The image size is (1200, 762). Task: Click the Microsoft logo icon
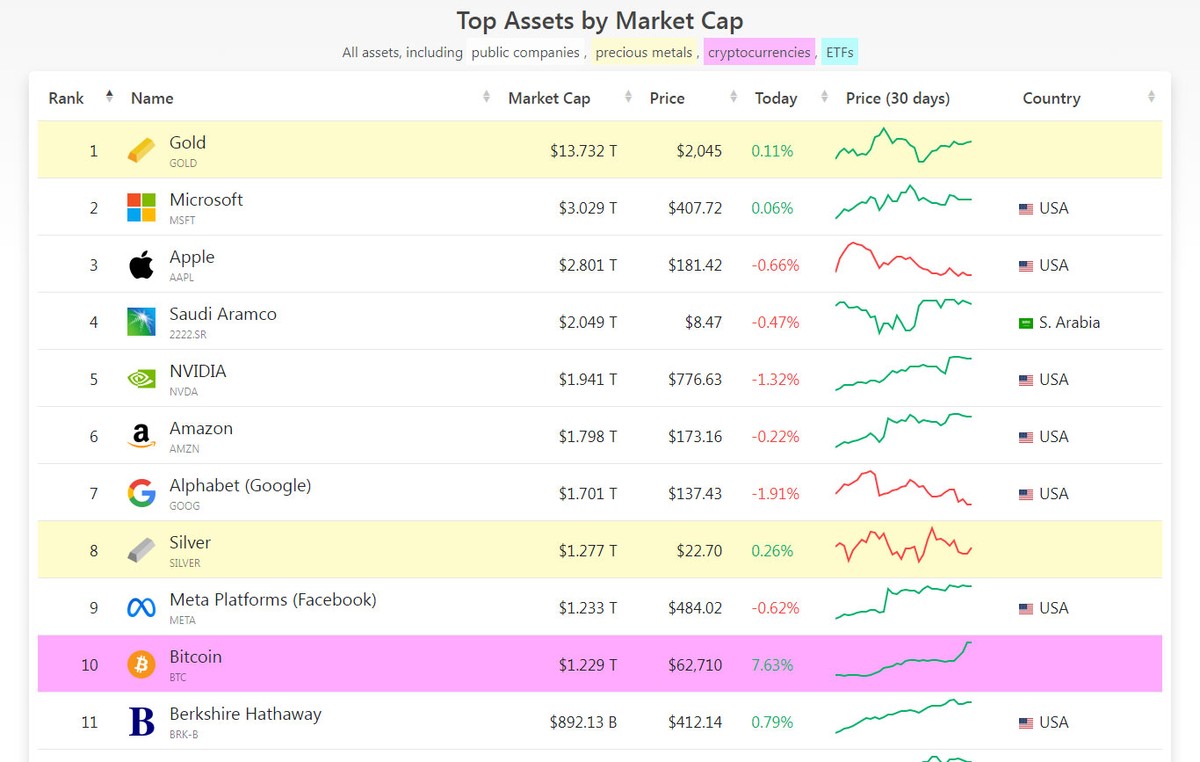coord(141,207)
